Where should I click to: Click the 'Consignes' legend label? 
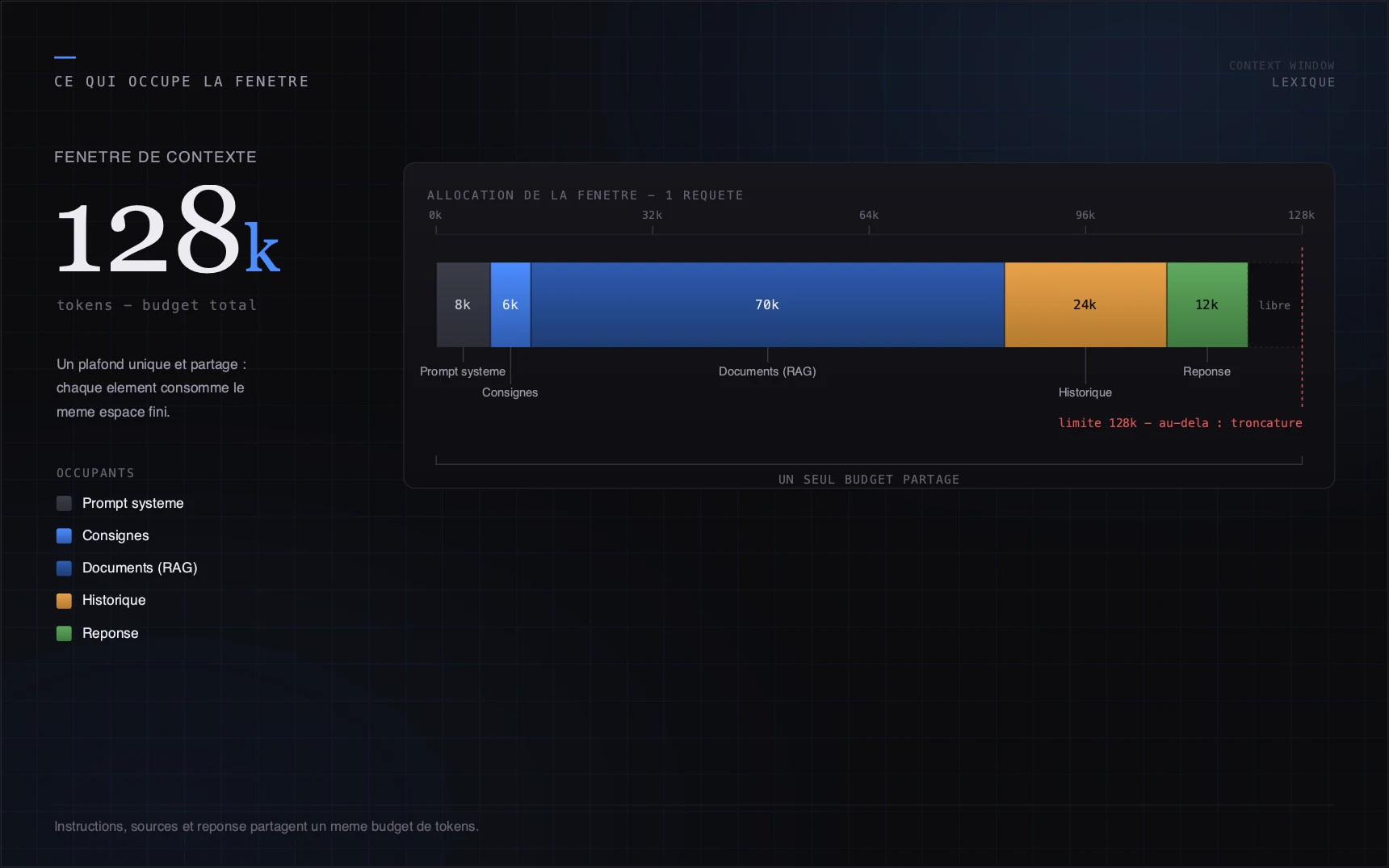click(115, 535)
